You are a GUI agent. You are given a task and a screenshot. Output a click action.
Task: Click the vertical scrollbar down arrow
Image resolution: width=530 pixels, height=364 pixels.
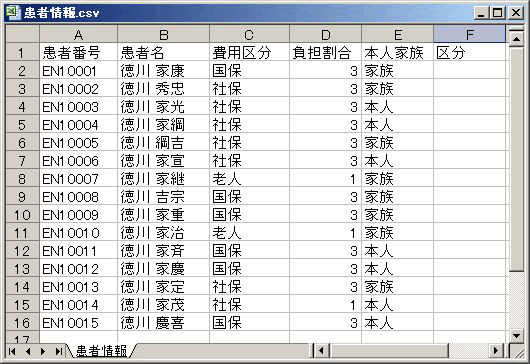tap(516, 336)
